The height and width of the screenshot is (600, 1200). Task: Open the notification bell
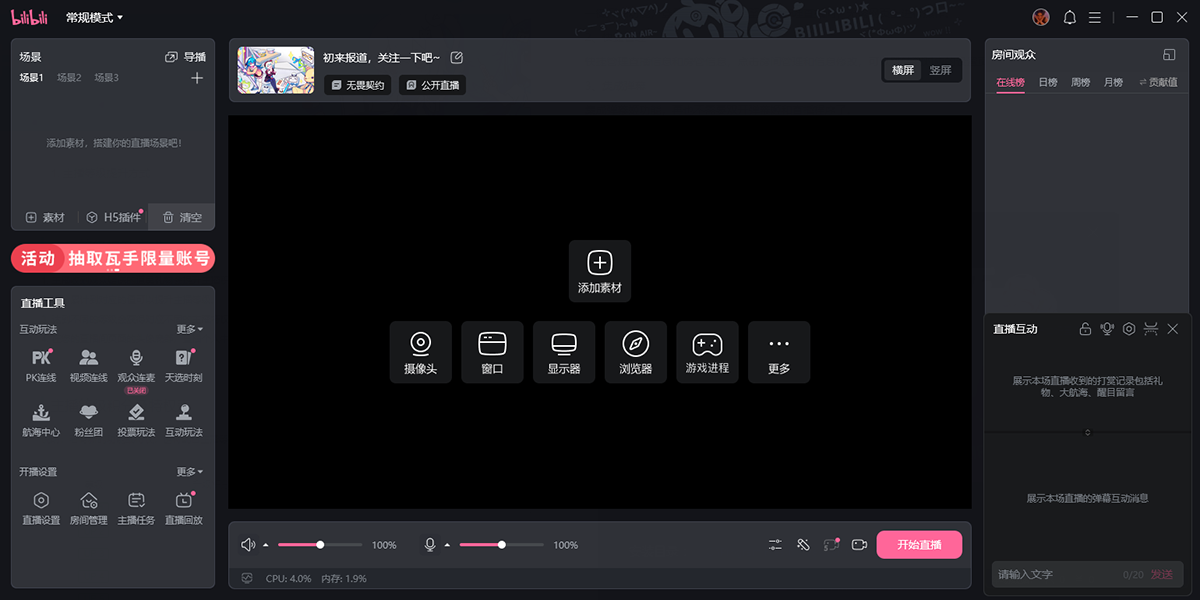tap(1069, 17)
